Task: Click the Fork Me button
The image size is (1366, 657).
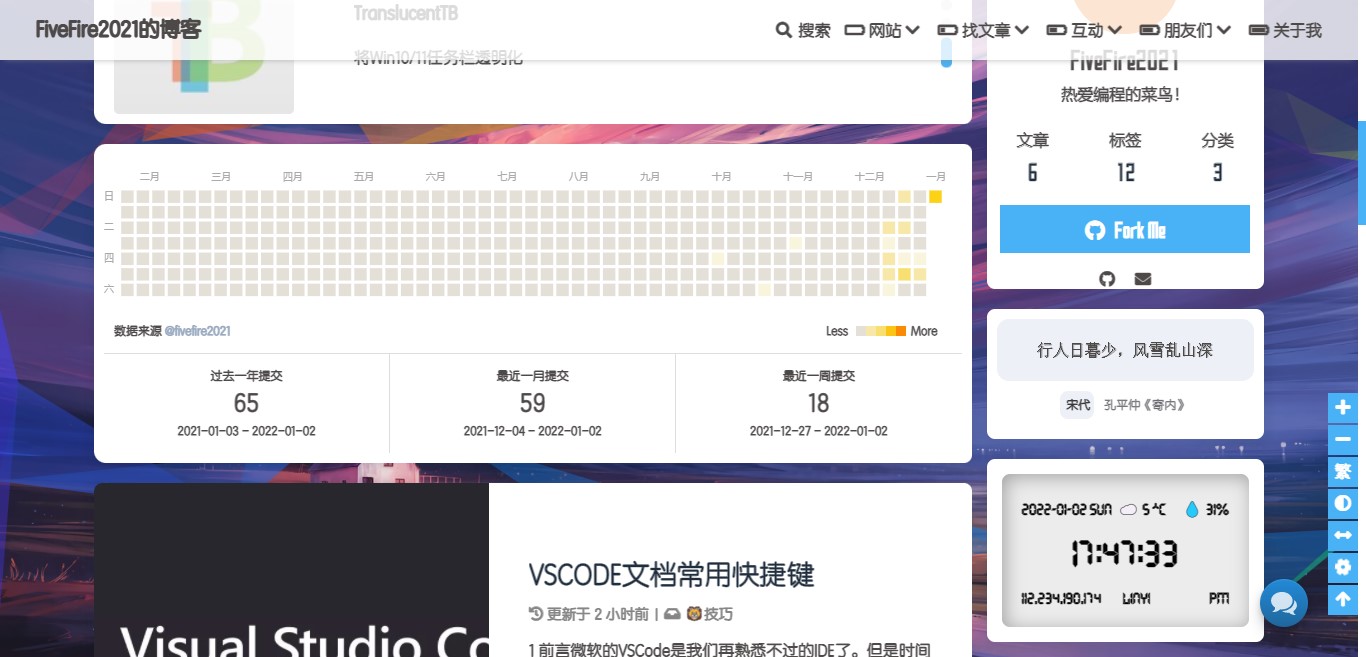Action: tap(1125, 229)
